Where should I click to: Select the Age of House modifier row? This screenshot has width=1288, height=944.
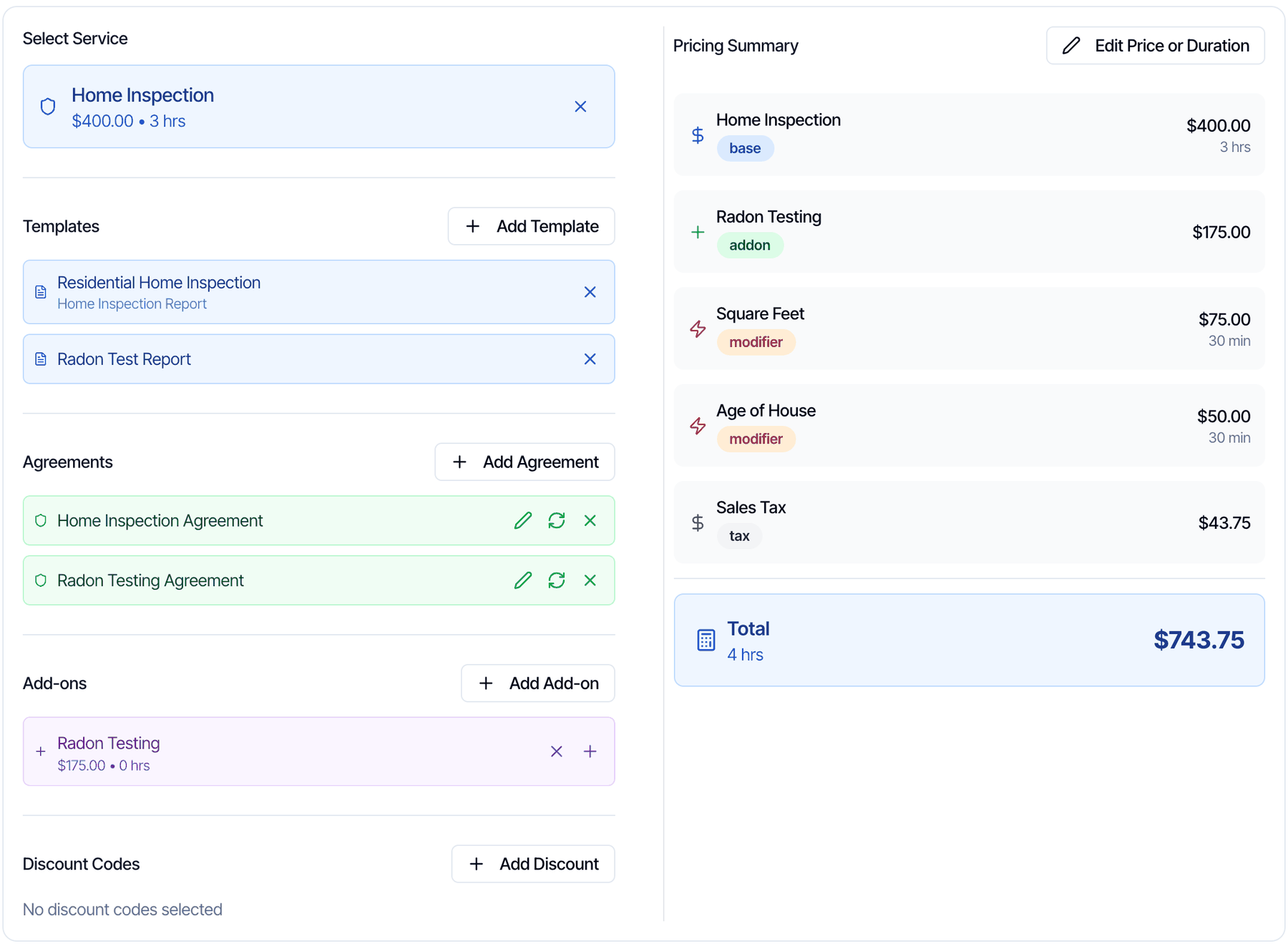(x=969, y=426)
